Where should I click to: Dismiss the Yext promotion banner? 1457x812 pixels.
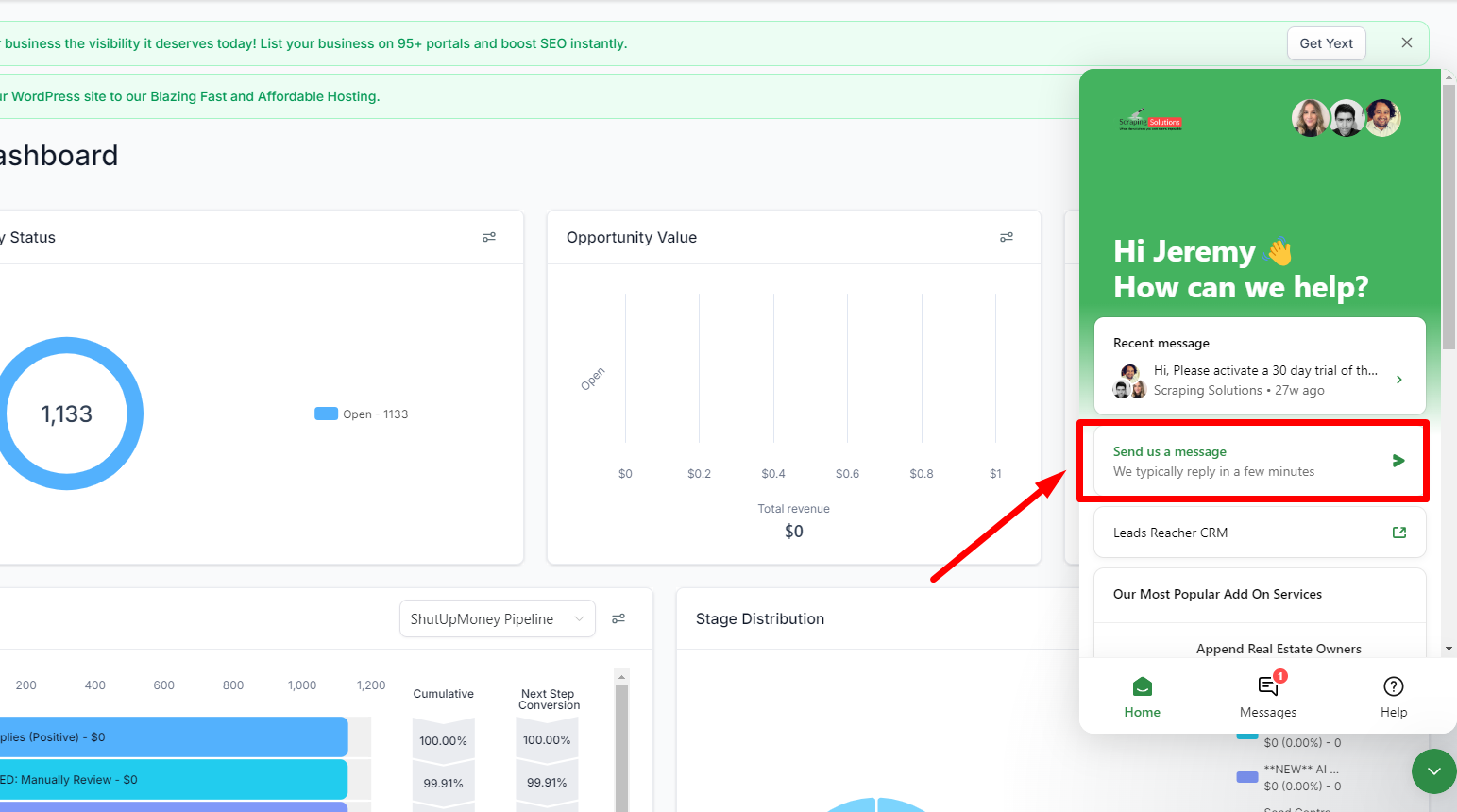pyautogui.click(x=1407, y=42)
